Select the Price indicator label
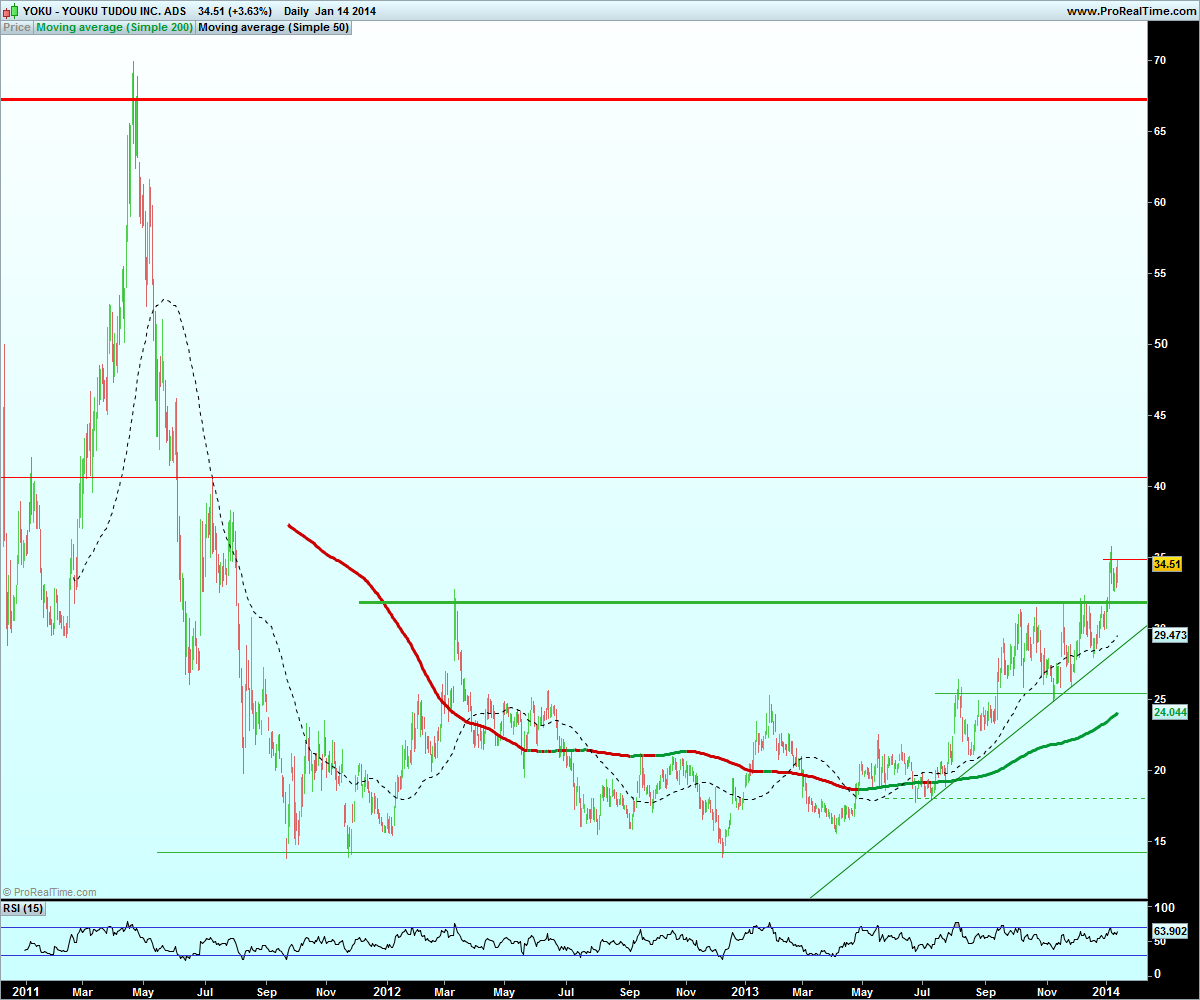This screenshot has height=1000, width=1200. click(17, 28)
